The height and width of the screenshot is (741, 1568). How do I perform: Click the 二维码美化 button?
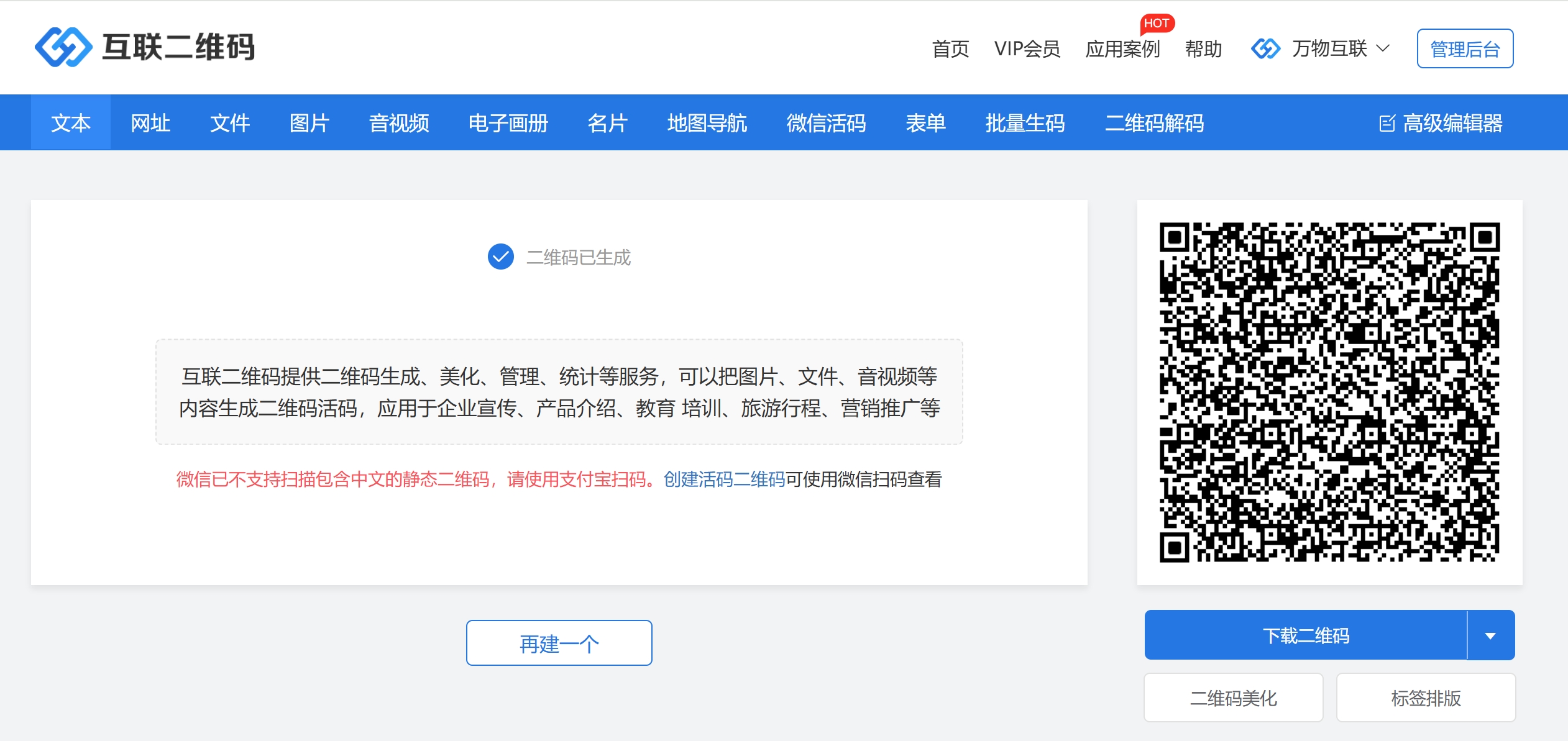point(1234,698)
